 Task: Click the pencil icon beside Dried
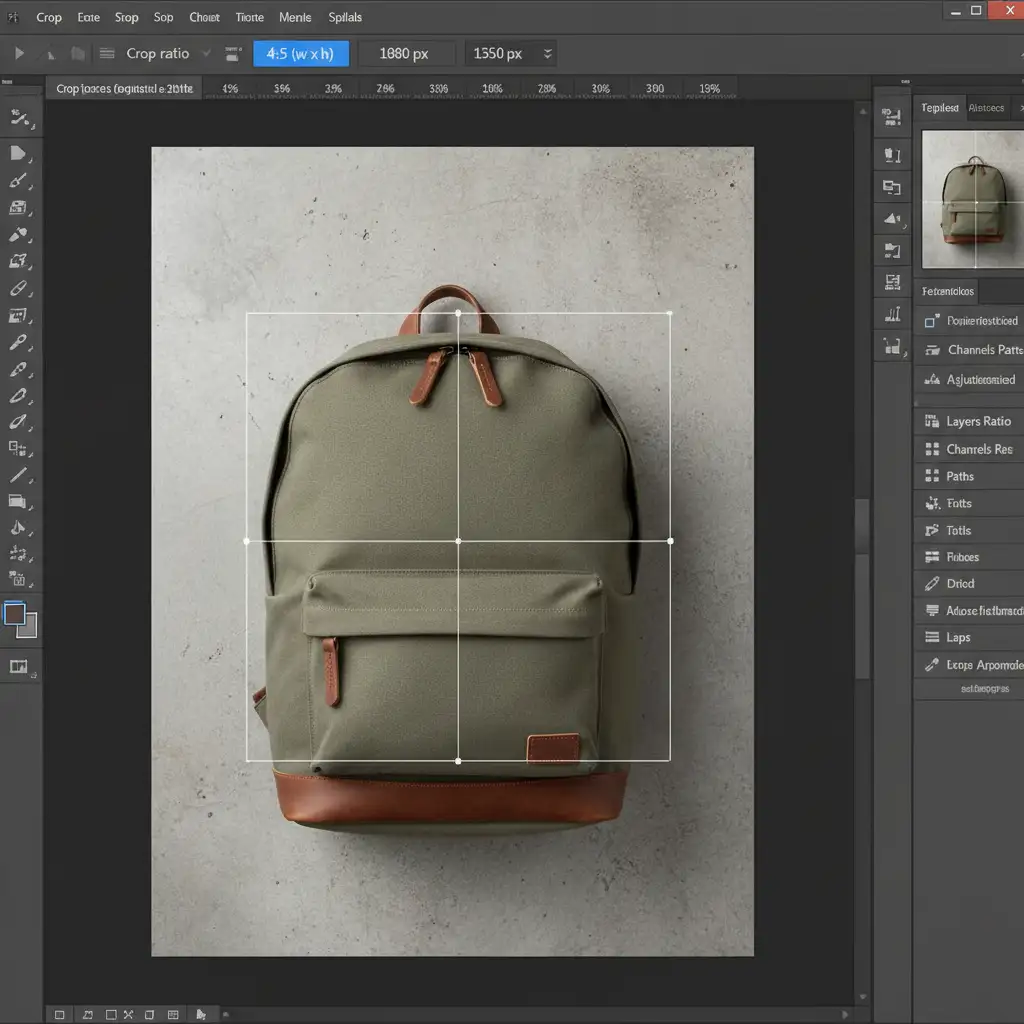tap(932, 584)
